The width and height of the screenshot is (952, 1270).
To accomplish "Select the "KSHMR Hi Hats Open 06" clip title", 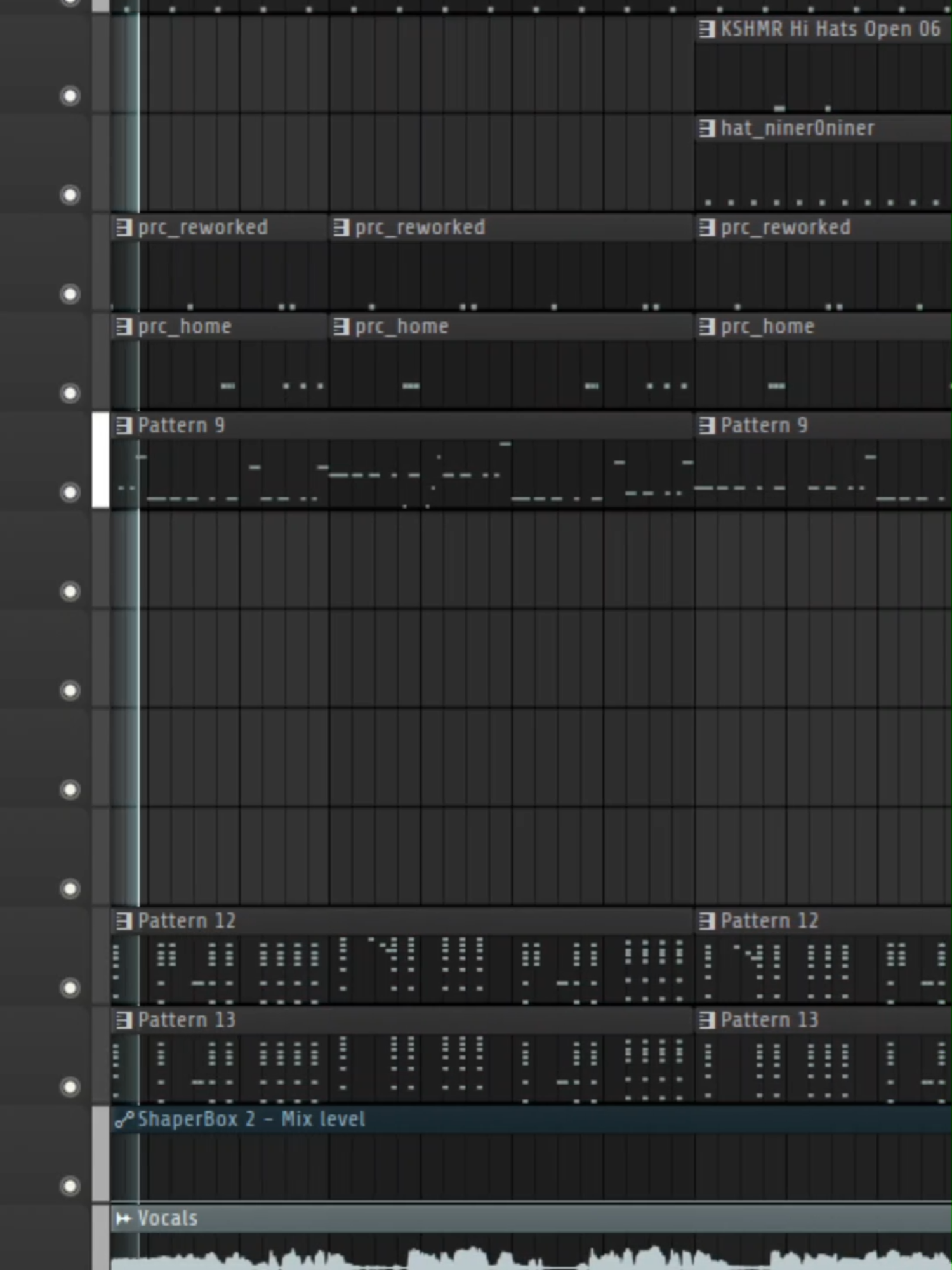I will (831, 29).
